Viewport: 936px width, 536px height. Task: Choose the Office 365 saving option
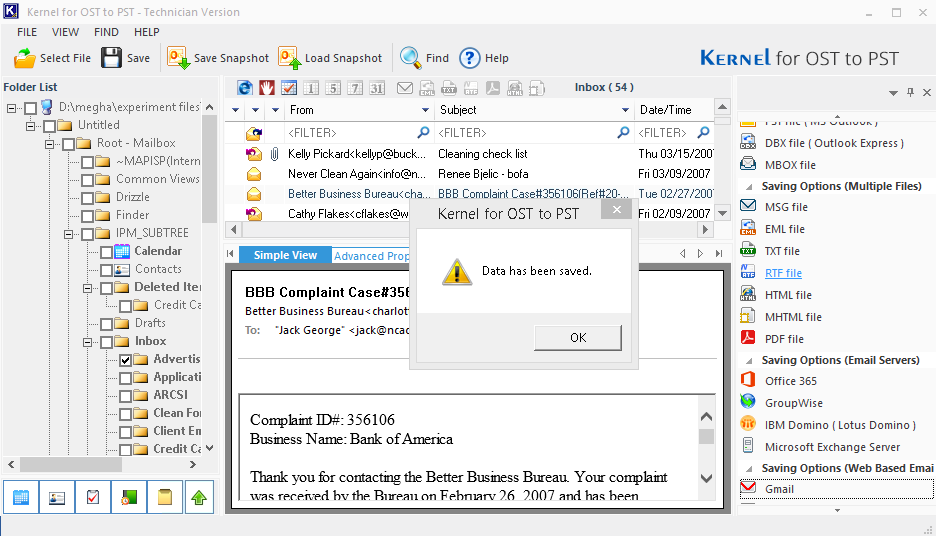(790, 381)
